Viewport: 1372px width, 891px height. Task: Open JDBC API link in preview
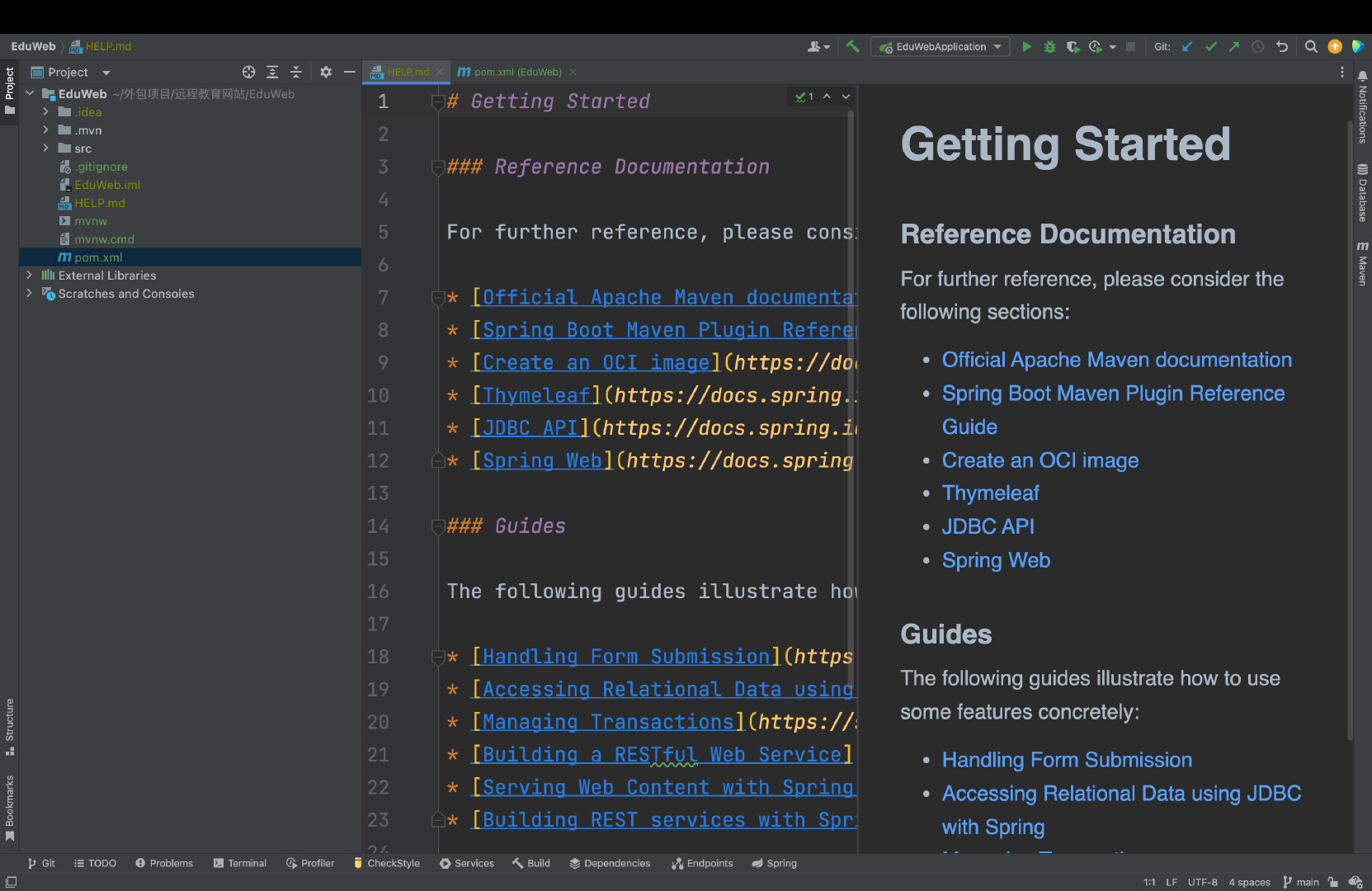pyautogui.click(x=988, y=526)
